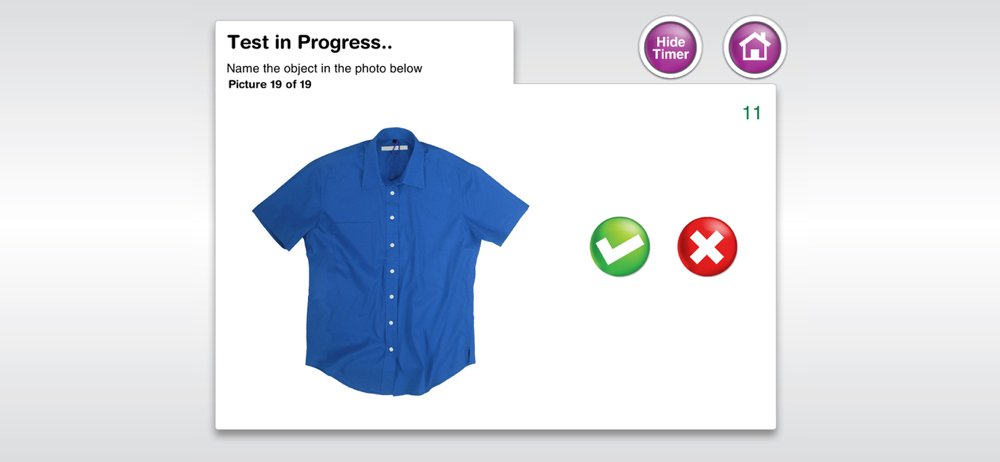1000x462 pixels.
Task: Click the "Picture 19 of 19" counter label
Action: (x=270, y=84)
